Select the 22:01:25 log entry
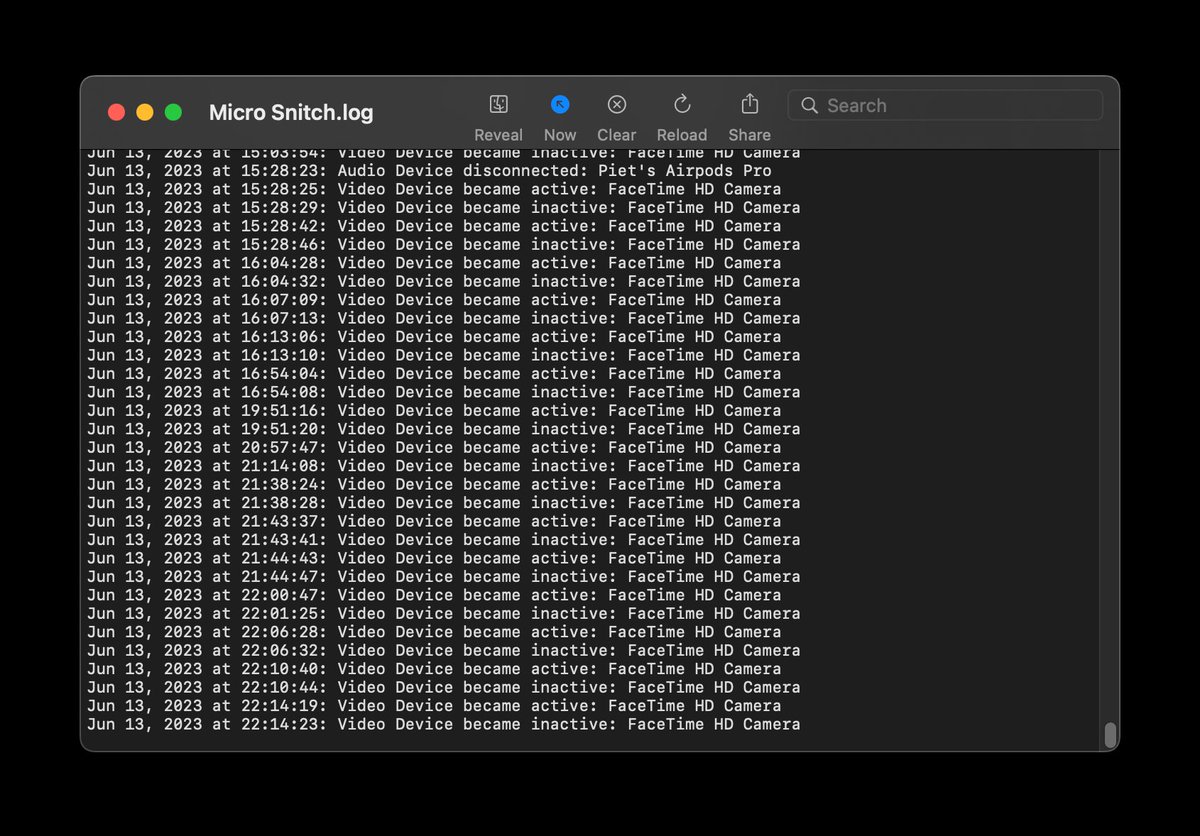Screen dimensions: 1200x836 pos(444,614)
